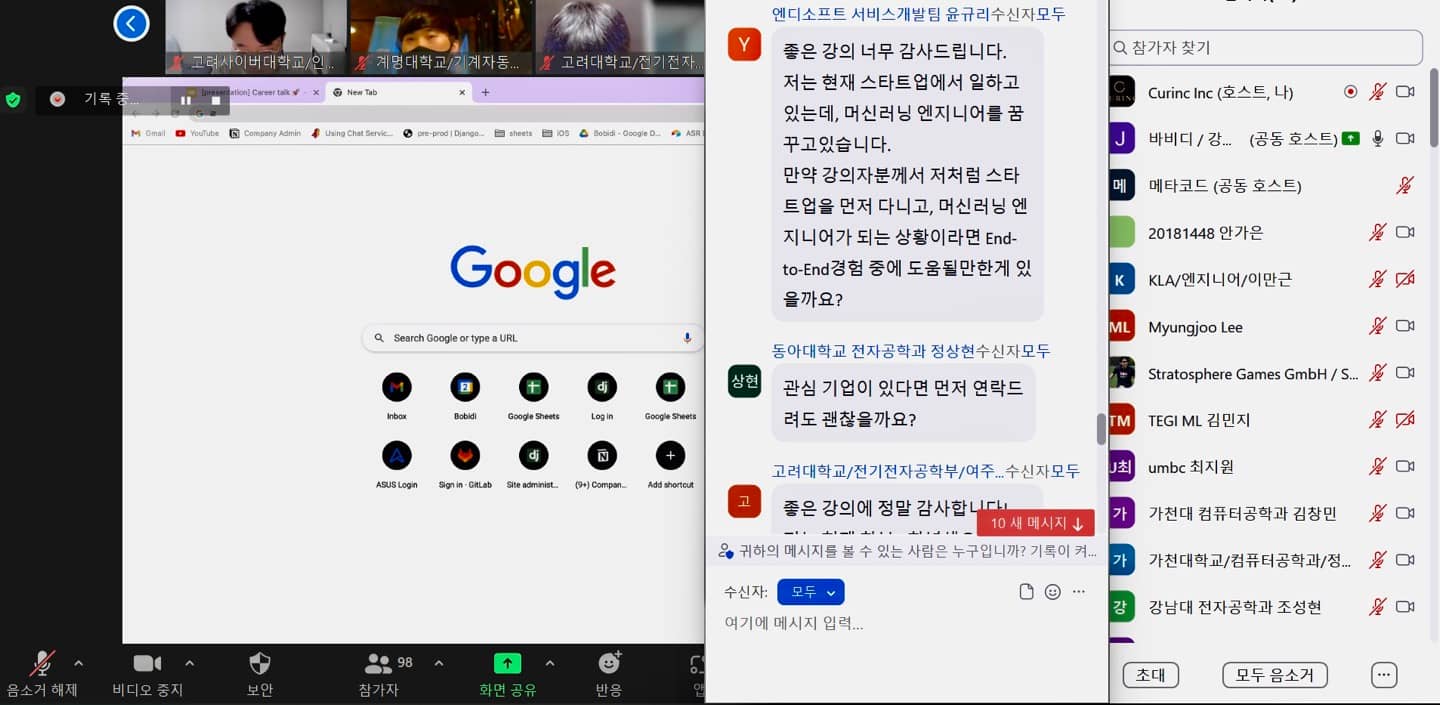Open the Bobidi shortcut icon

tap(465, 386)
